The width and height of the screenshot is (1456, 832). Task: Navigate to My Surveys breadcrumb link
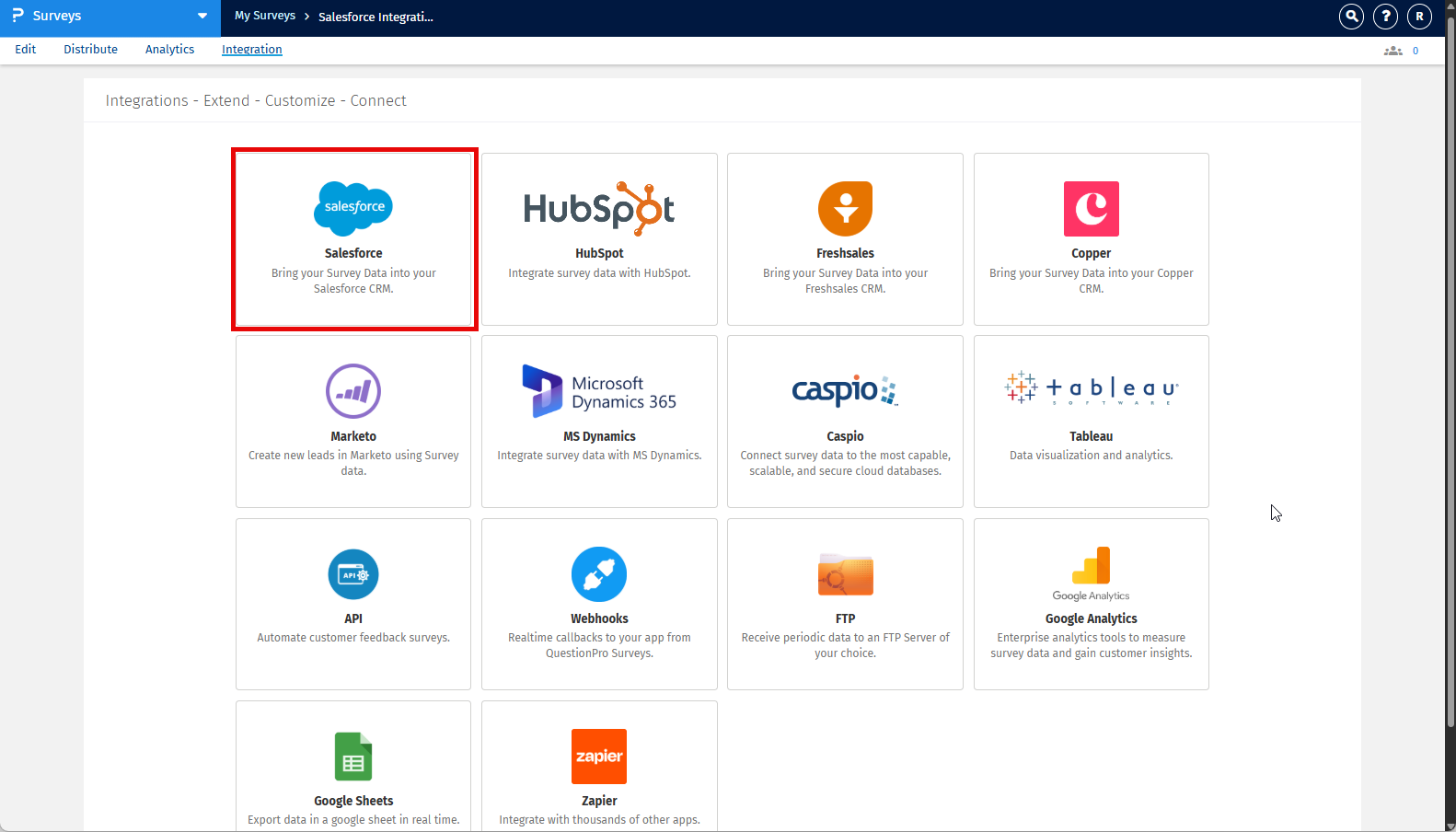(x=265, y=16)
